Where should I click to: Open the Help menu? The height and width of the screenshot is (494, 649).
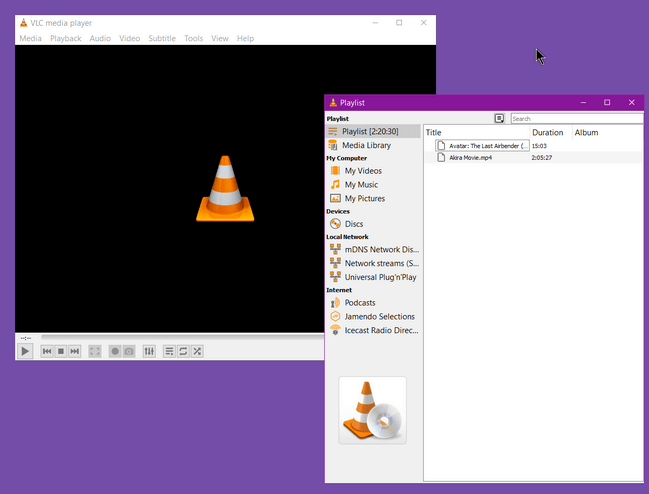245,38
